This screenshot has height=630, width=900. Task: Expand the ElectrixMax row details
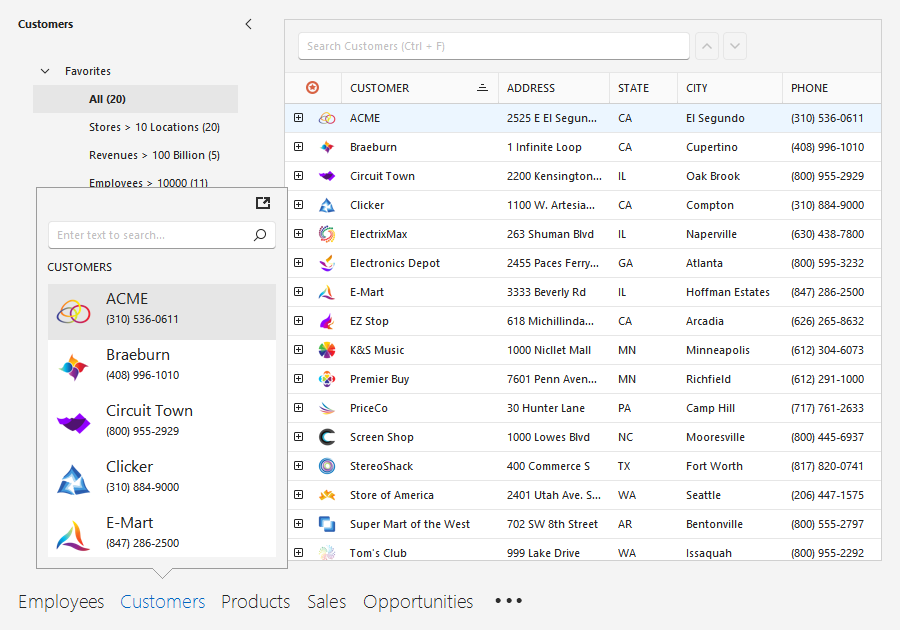point(298,234)
